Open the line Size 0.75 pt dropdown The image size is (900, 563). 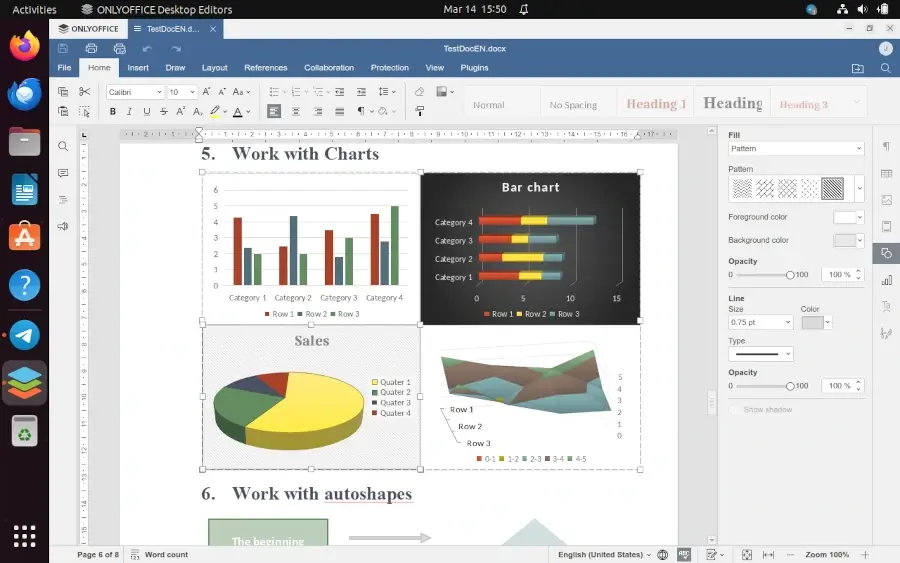click(760, 322)
